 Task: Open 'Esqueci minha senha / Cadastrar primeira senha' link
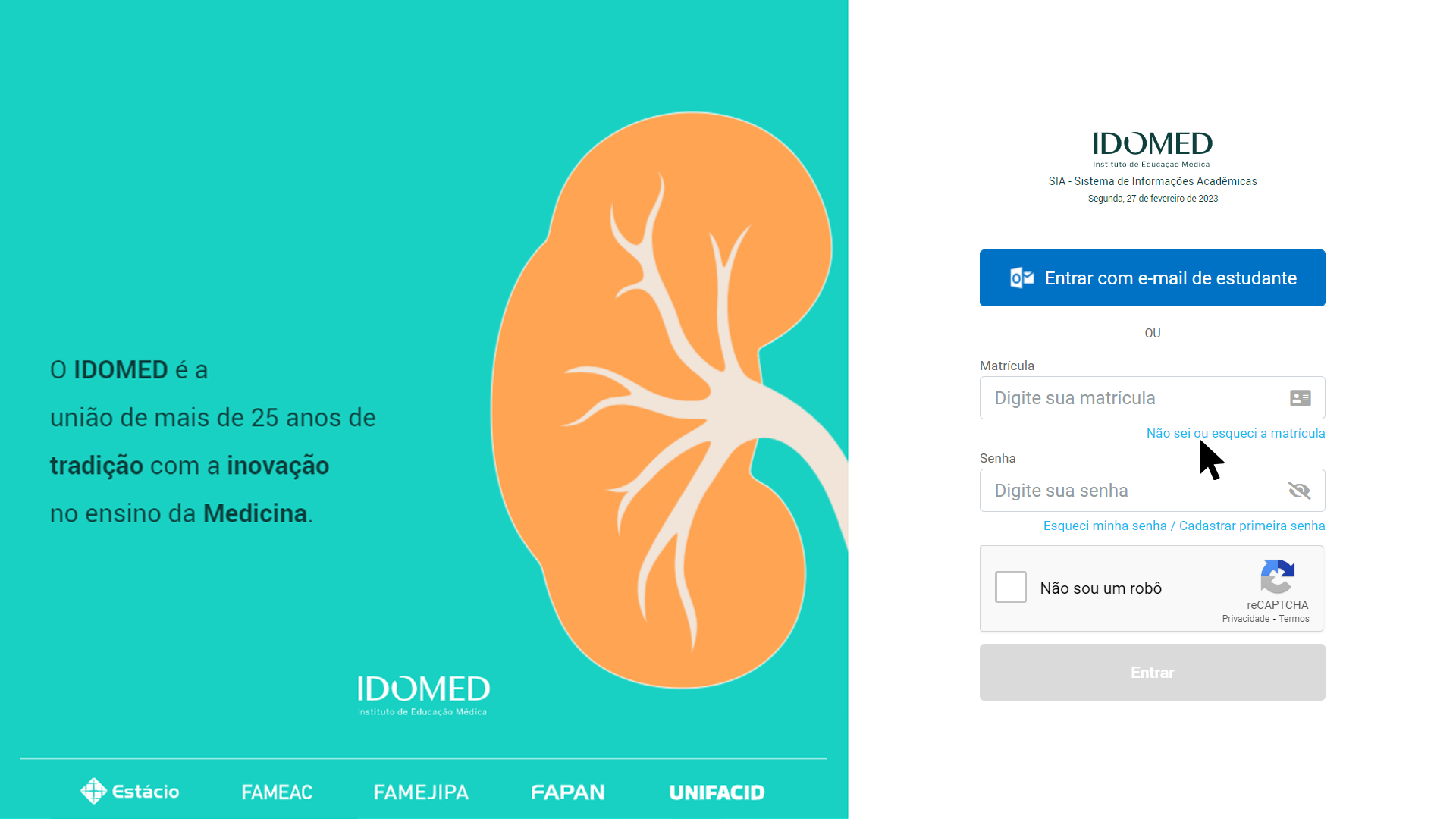1184,526
